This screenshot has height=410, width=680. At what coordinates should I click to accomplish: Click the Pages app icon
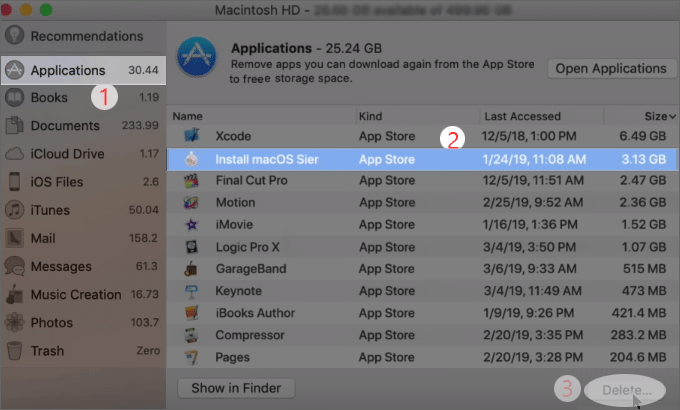191,357
